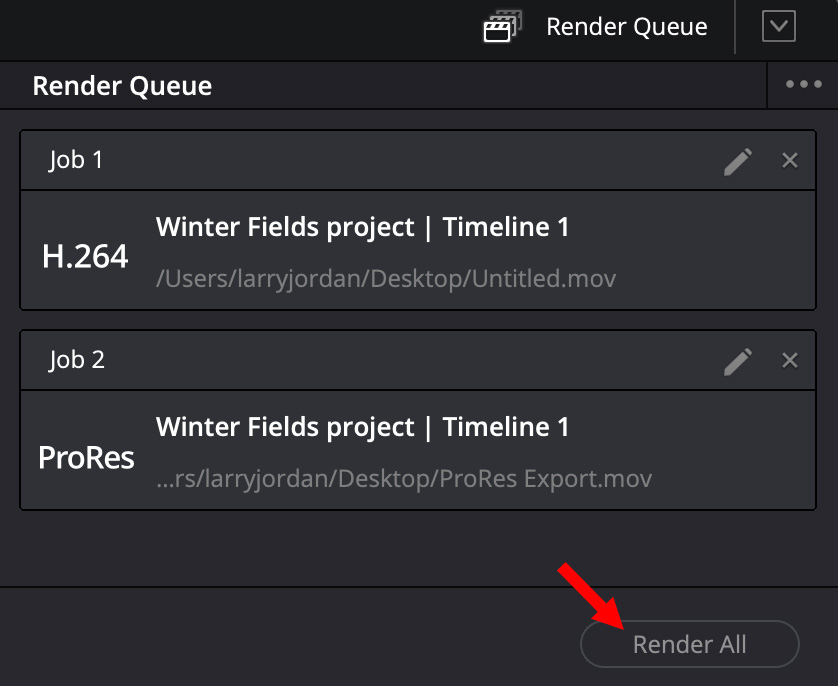
Task: Edit Job 1 with the pencil icon
Action: (x=738, y=161)
